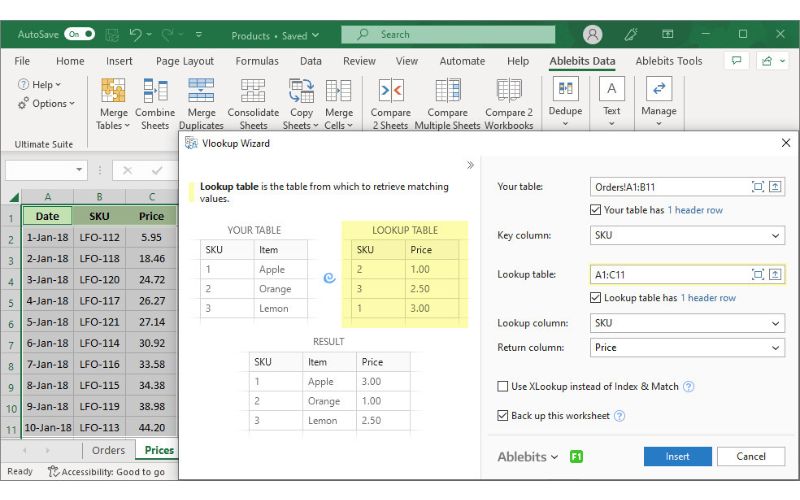Toggle Lookup table has header row checkbox
This screenshot has width=800, height=500.
[595, 297]
